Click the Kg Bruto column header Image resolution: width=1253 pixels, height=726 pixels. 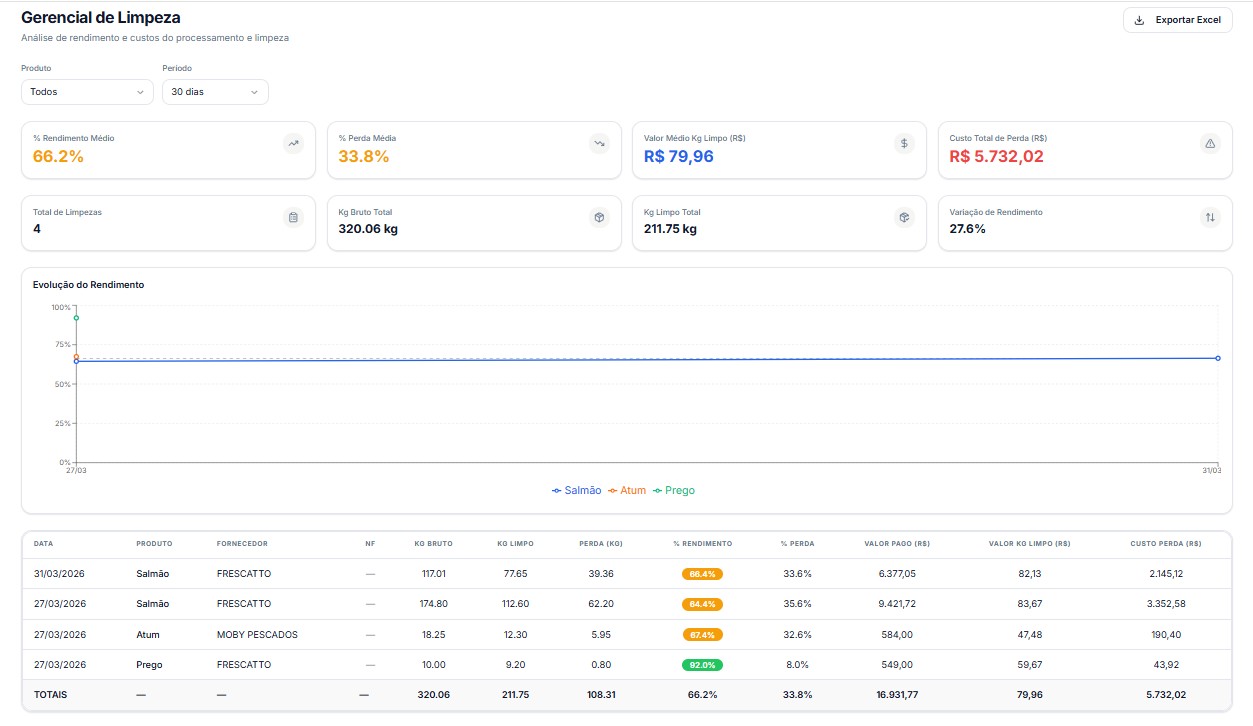coord(433,544)
